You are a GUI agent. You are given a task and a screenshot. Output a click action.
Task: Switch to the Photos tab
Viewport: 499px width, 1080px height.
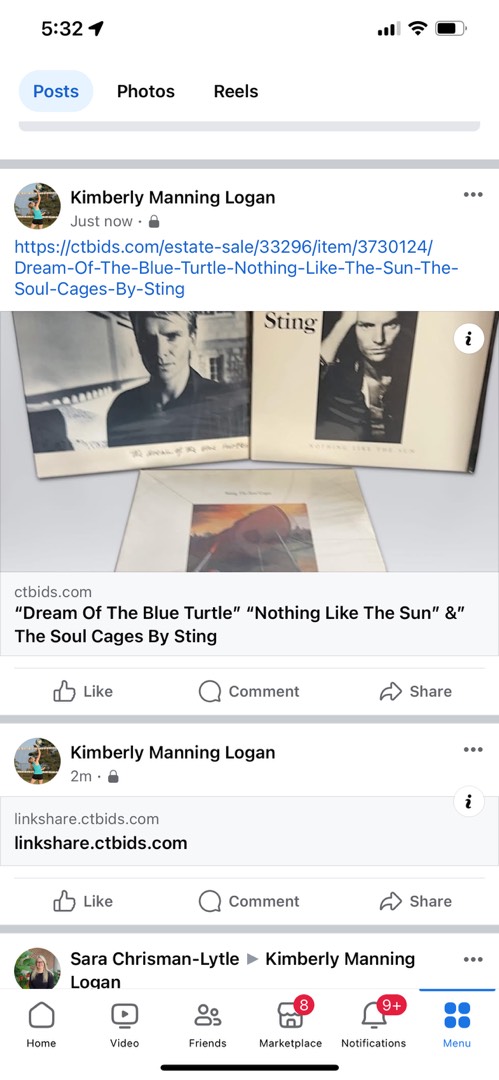click(x=145, y=91)
